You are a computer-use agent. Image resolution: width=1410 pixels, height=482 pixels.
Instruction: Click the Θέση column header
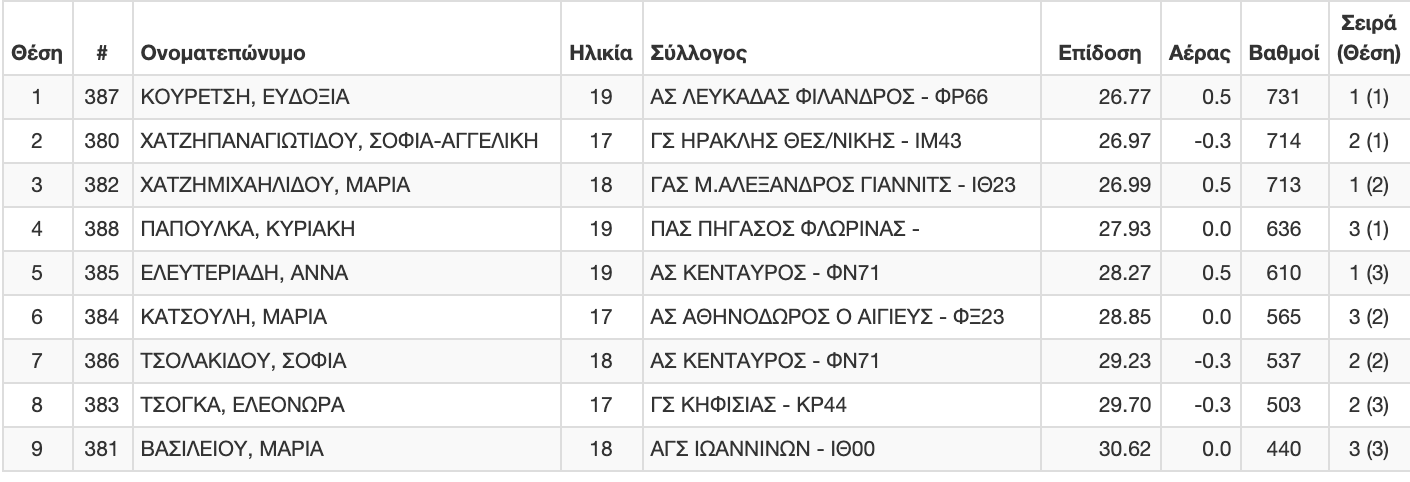point(36,52)
